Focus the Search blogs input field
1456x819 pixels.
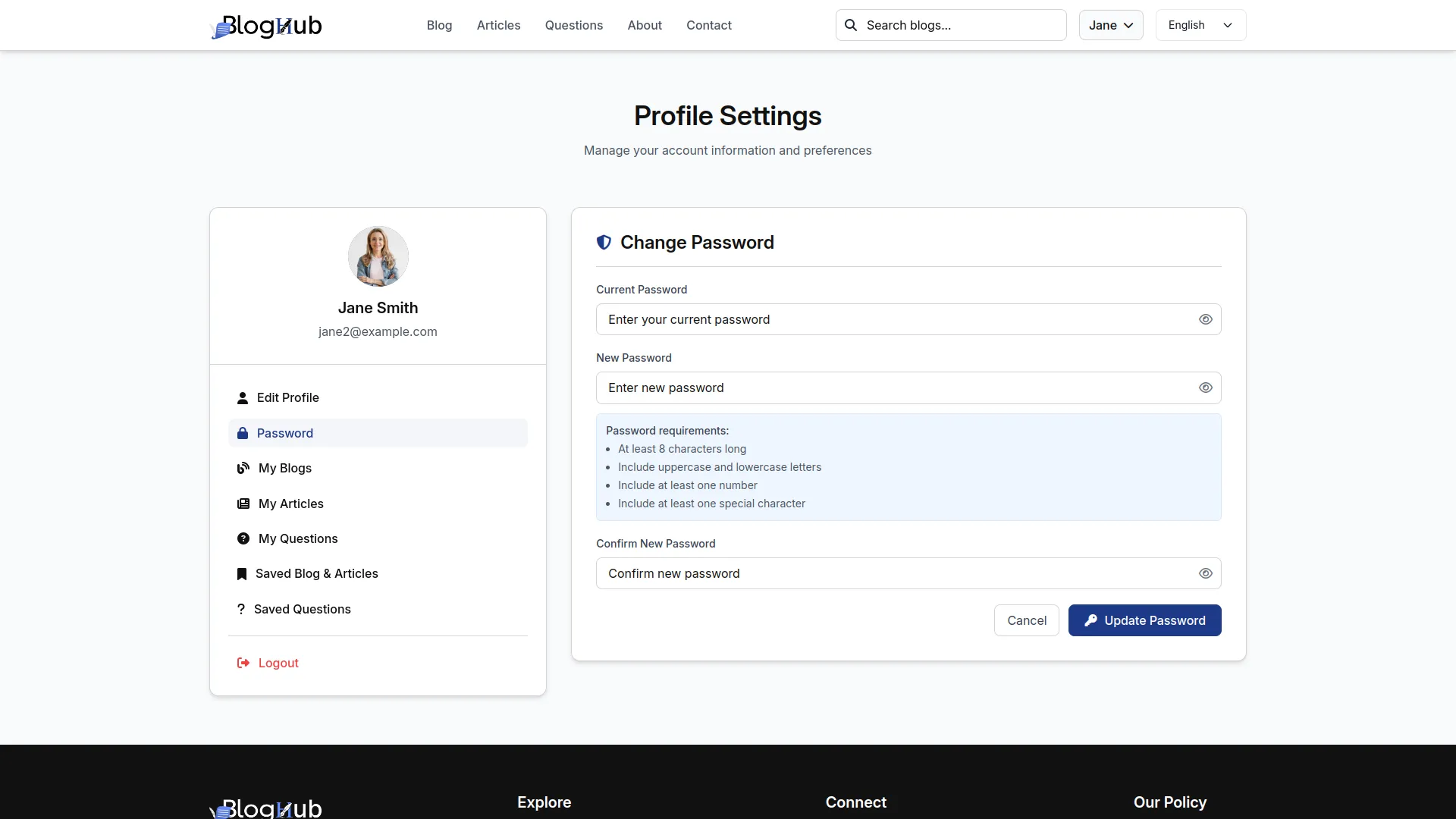click(x=959, y=25)
